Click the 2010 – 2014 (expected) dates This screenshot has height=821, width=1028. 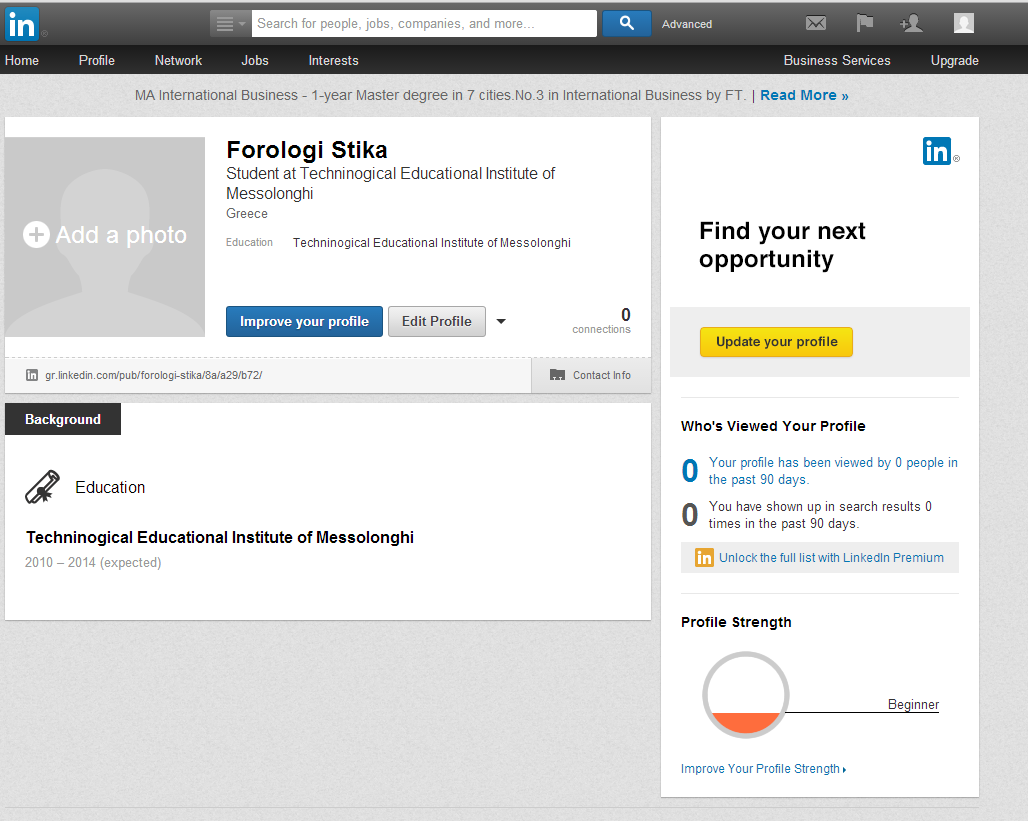(x=93, y=563)
